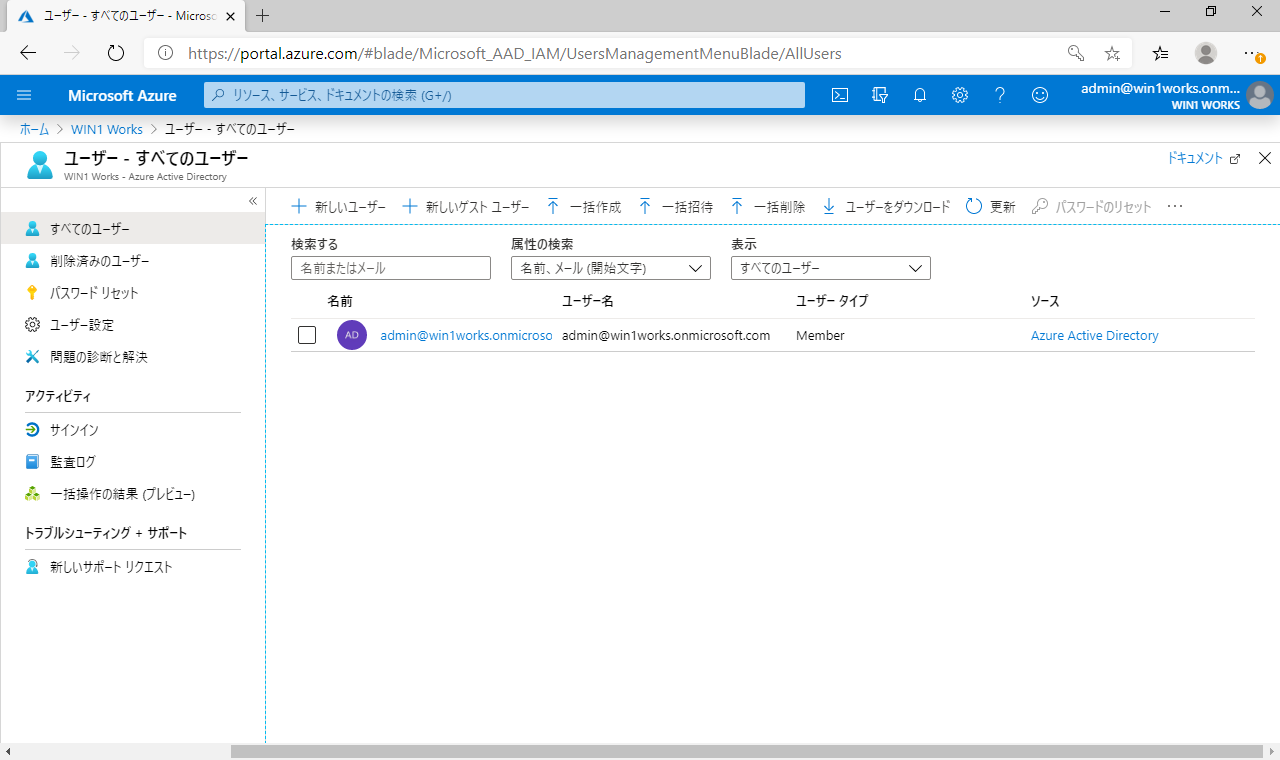Select the ユーザー browser tab
The height and width of the screenshot is (760, 1280).
point(125,16)
